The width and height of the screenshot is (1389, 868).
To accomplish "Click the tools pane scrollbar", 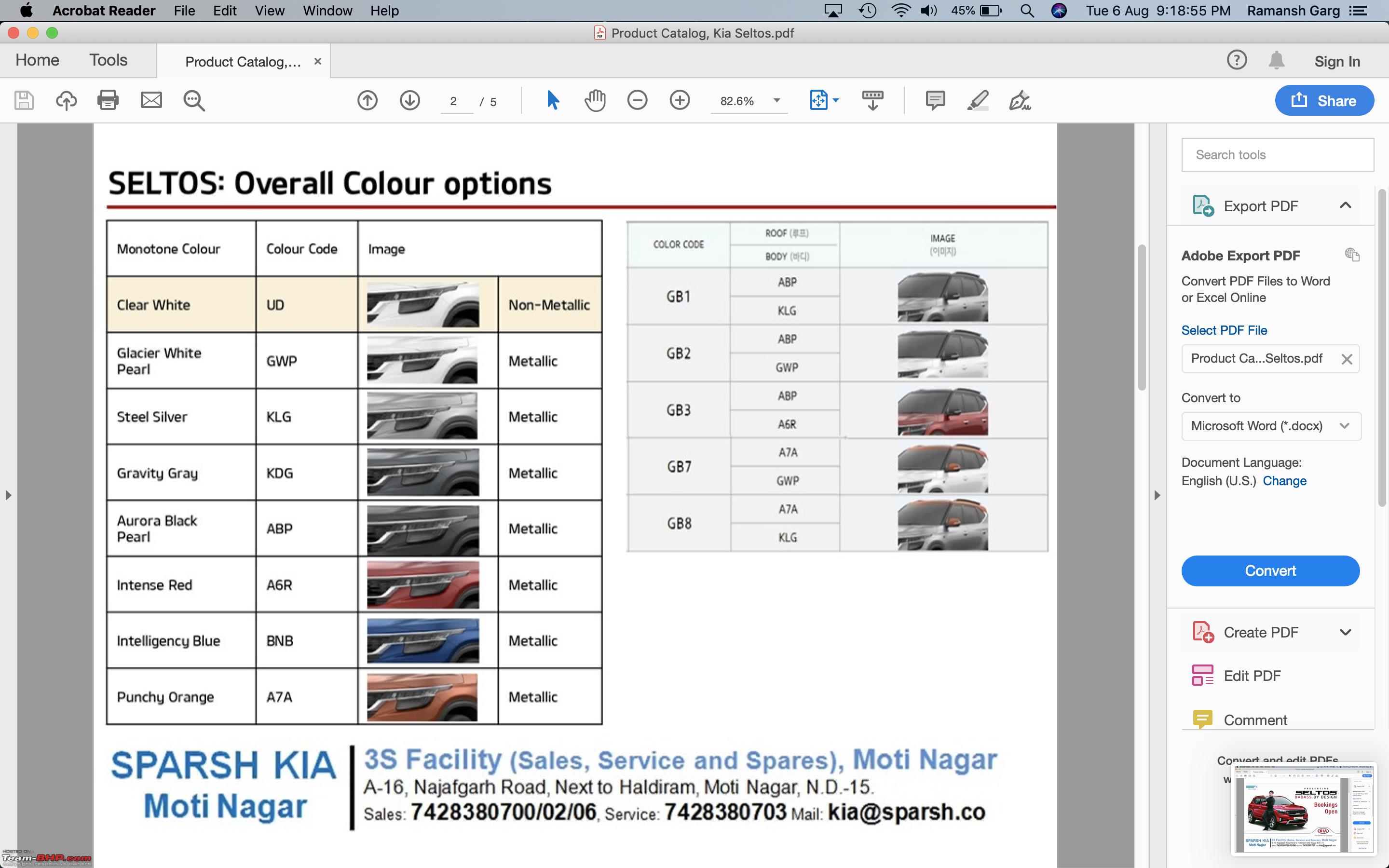I will click(1383, 347).
